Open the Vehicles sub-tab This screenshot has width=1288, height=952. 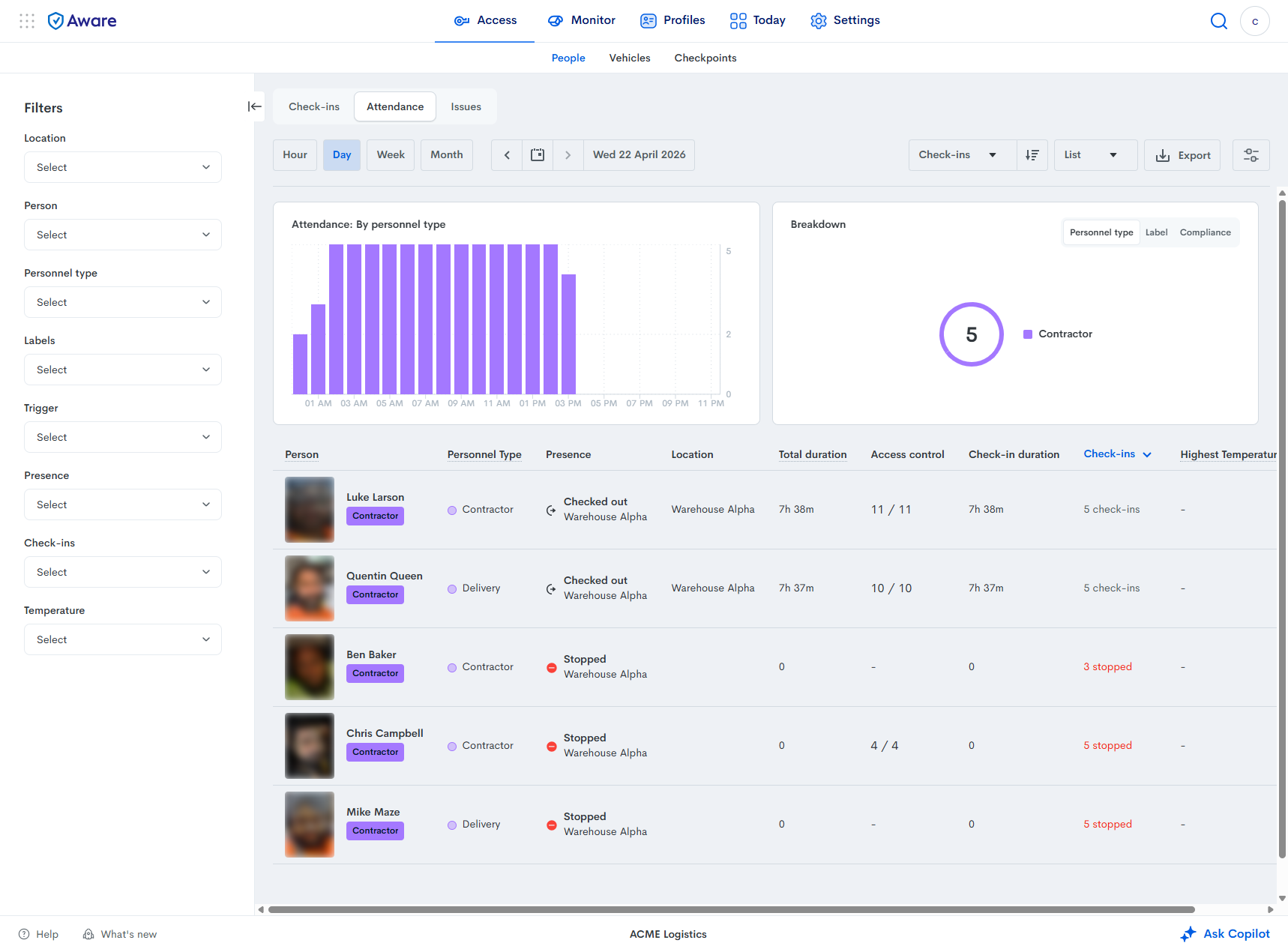[x=630, y=58]
